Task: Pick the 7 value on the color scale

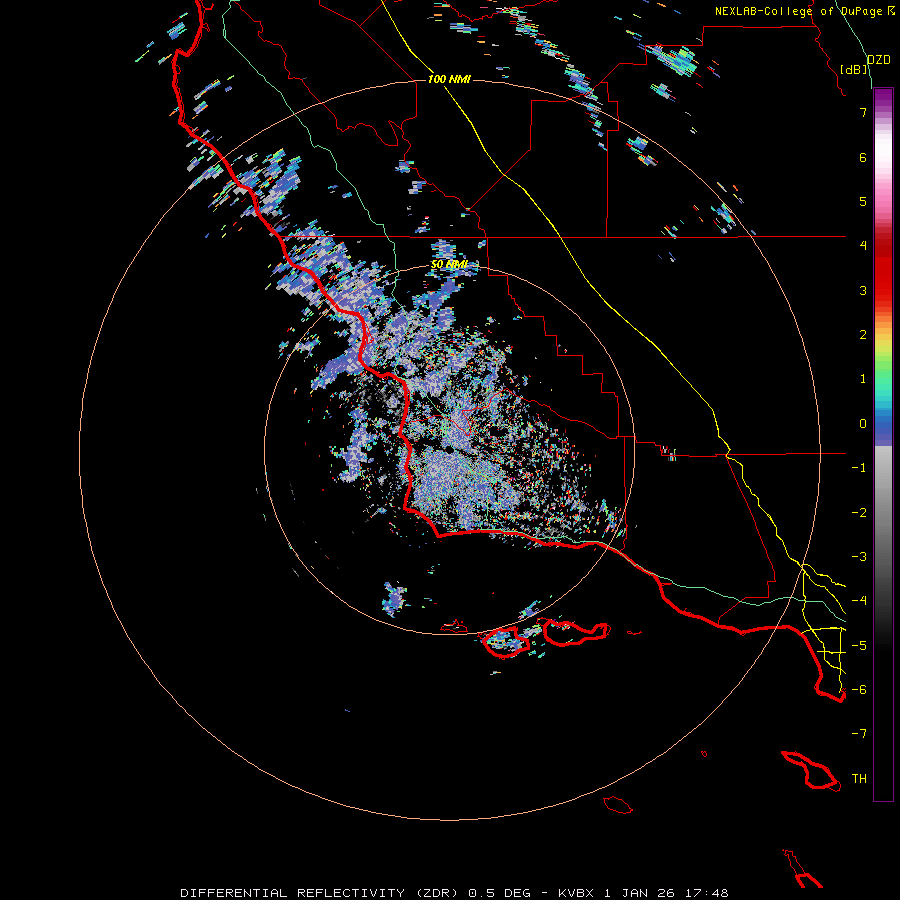Action: pos(863,112)
